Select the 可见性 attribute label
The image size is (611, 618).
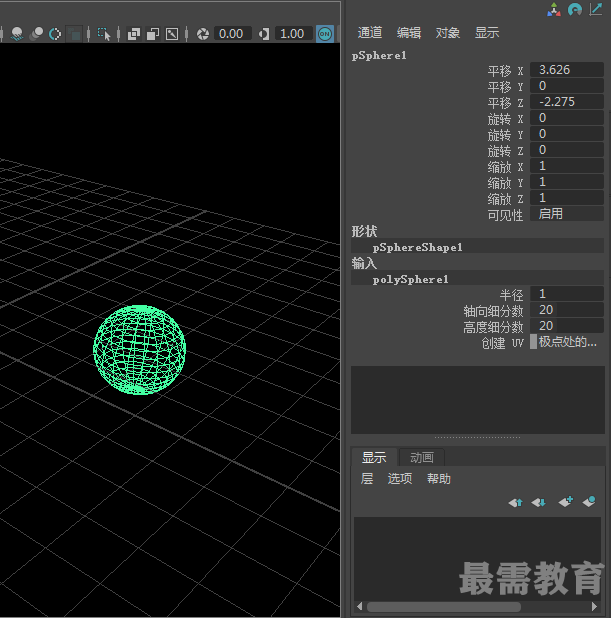point(505,215)
